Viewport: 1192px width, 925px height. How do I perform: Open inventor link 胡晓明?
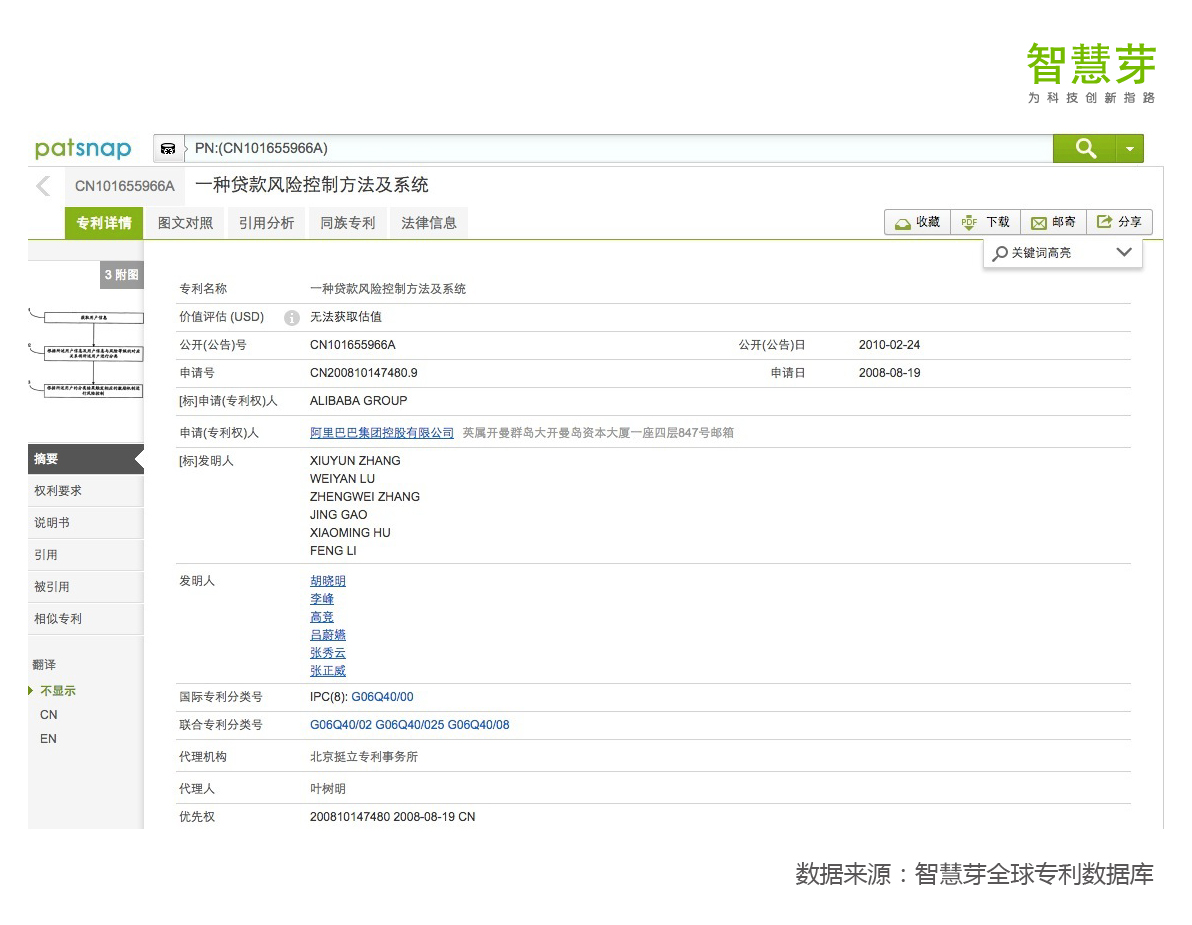click(x=328, y=581)
